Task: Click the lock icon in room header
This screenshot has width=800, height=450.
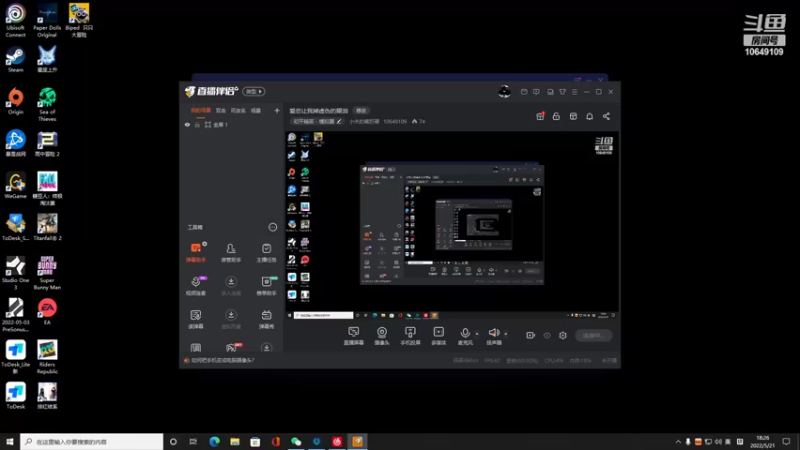Action: click(x=556, y=116)
